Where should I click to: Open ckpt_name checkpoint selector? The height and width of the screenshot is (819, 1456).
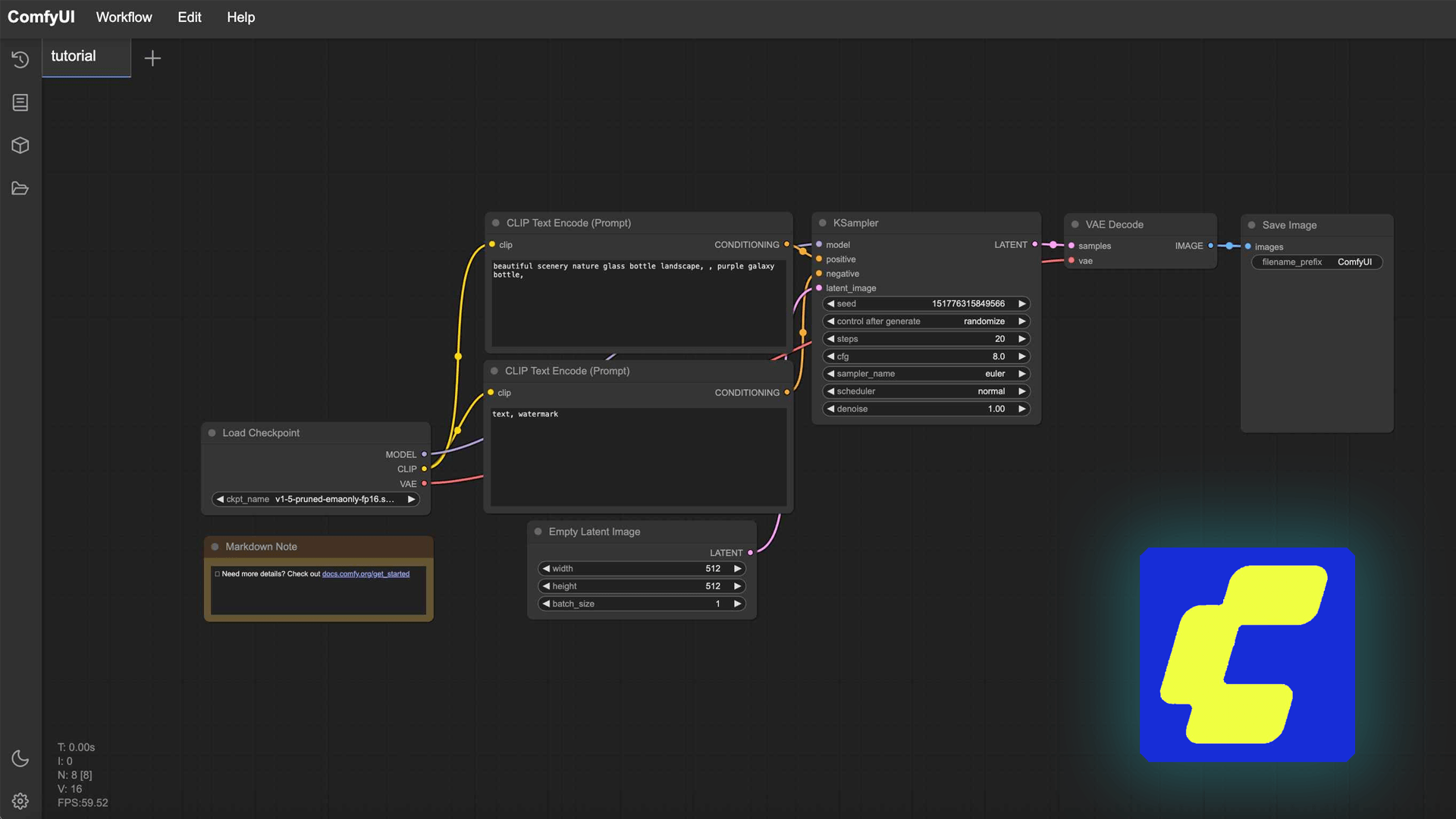(x=315, y=499)
